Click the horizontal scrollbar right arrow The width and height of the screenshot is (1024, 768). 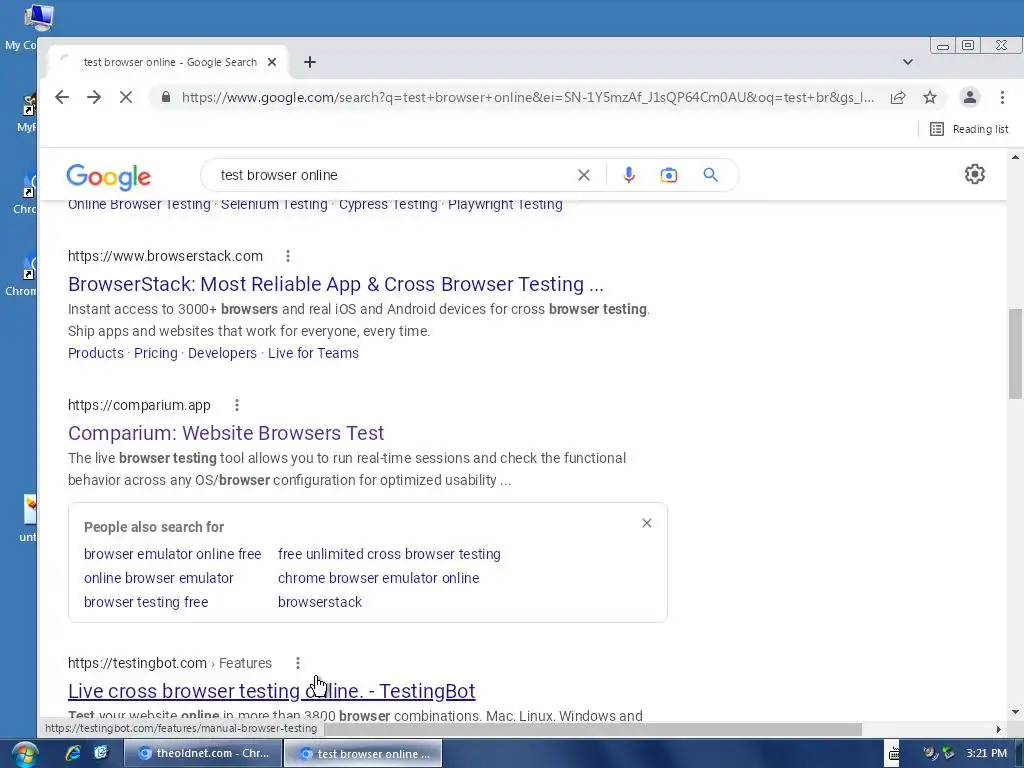(x=999, y=729)
